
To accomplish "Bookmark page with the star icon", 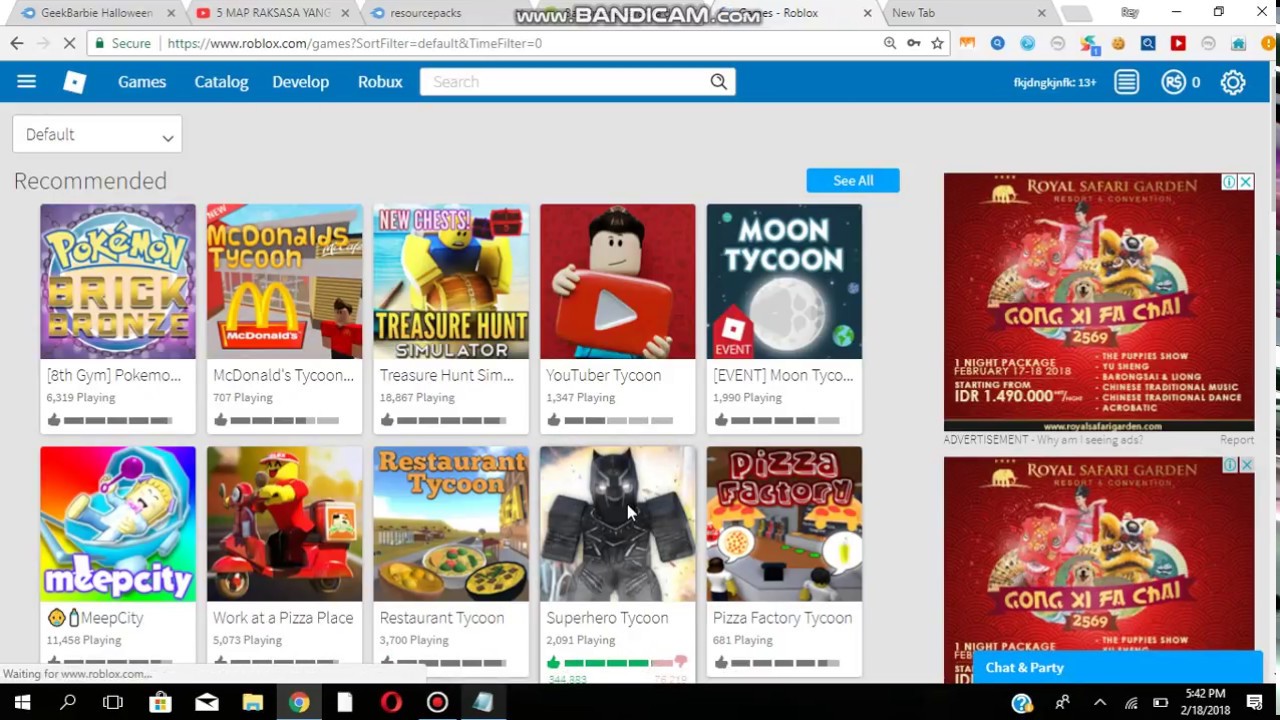I will point(937,43).
